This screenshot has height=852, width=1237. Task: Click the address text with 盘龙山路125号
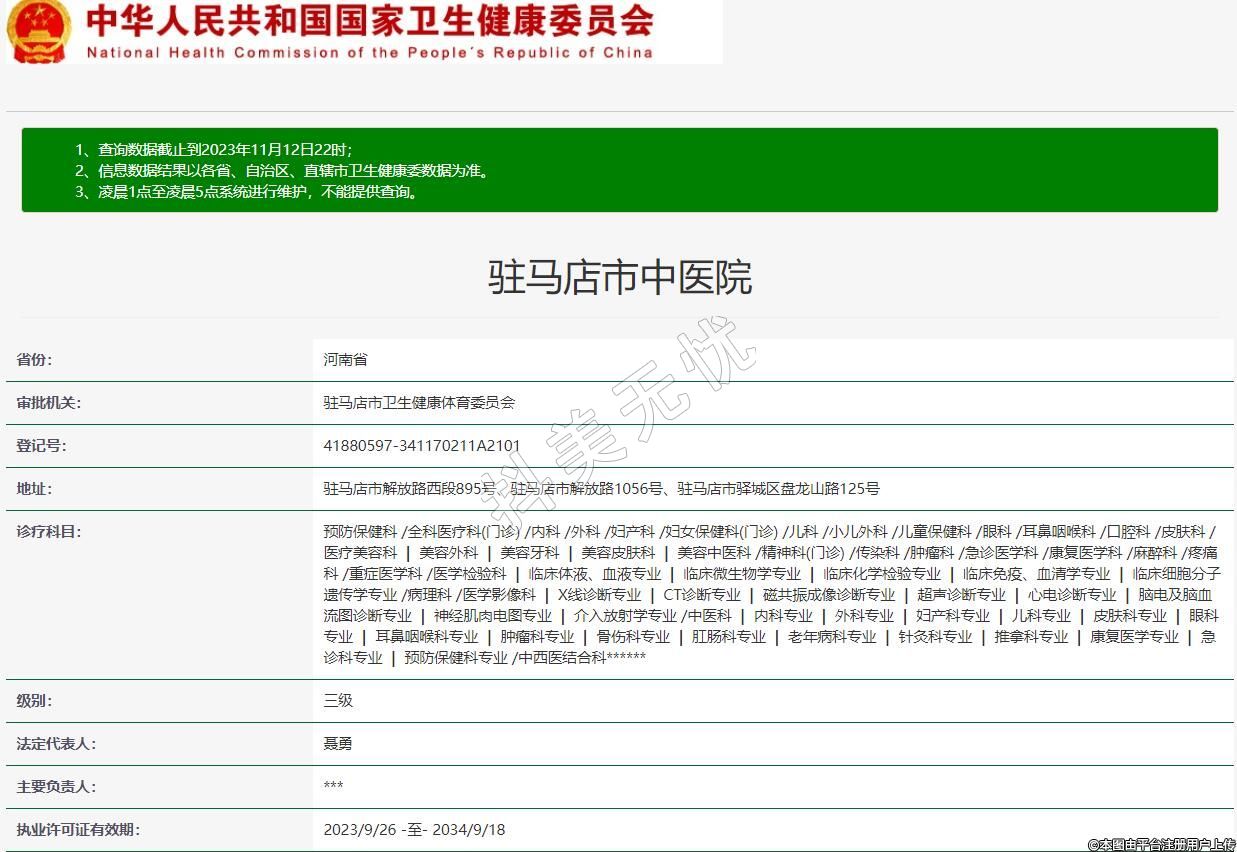[x=601, y=489]
